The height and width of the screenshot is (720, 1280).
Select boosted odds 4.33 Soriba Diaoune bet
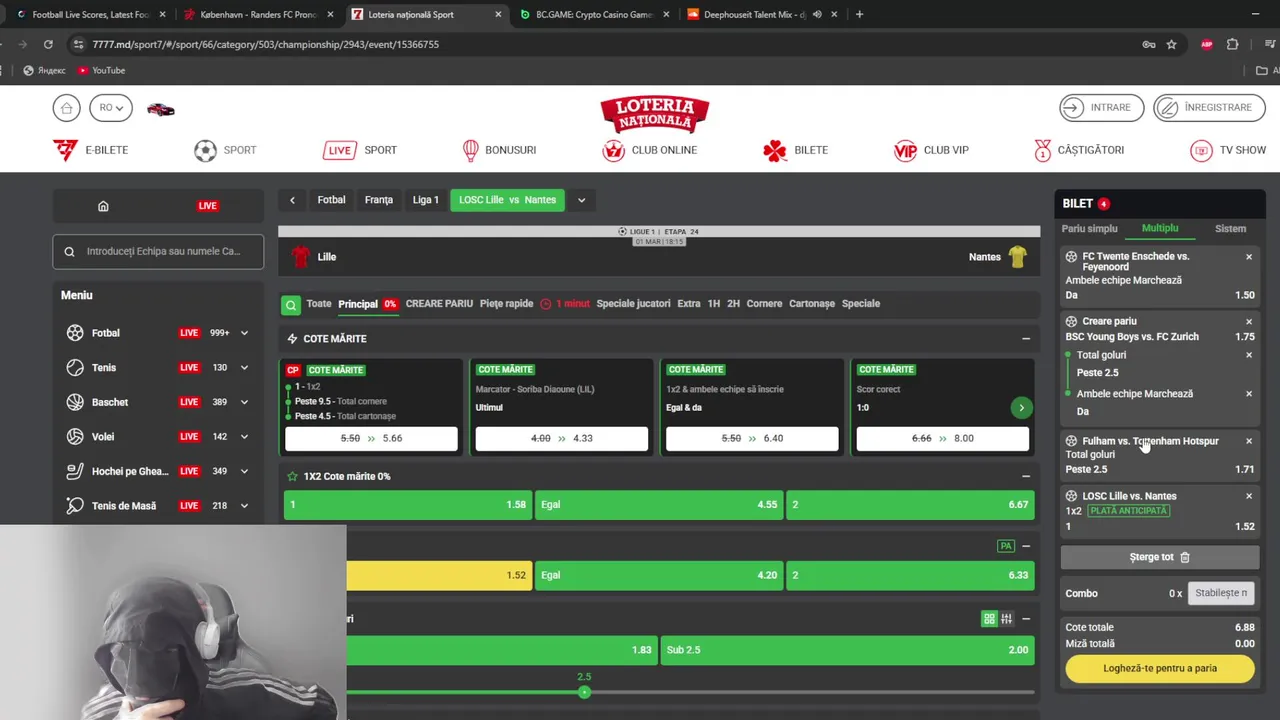click(561, 438)
